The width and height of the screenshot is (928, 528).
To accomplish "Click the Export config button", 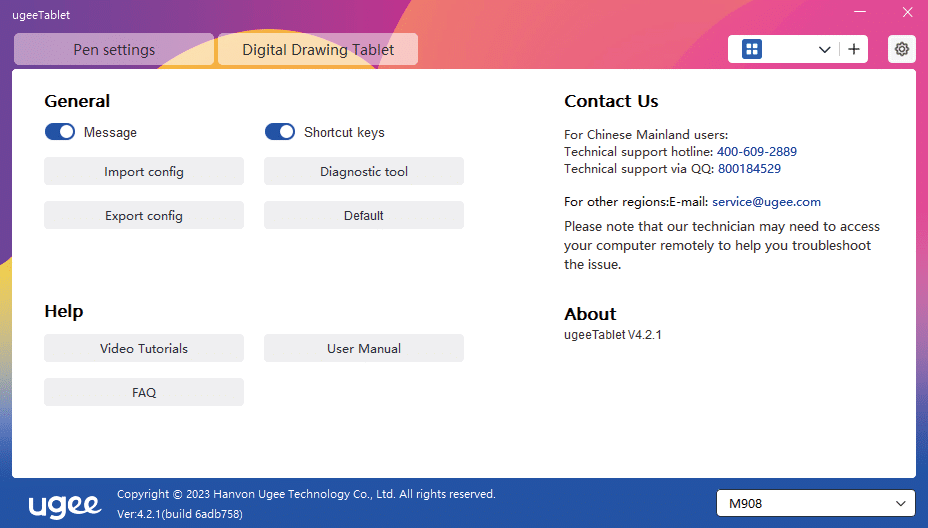I will click(144, 215).
